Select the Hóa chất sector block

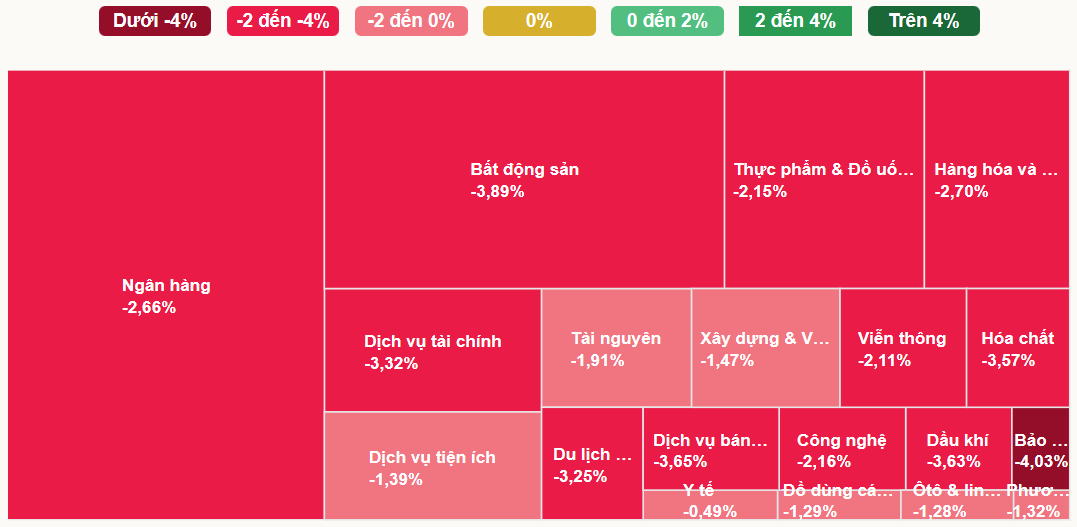coord(1017,348)
